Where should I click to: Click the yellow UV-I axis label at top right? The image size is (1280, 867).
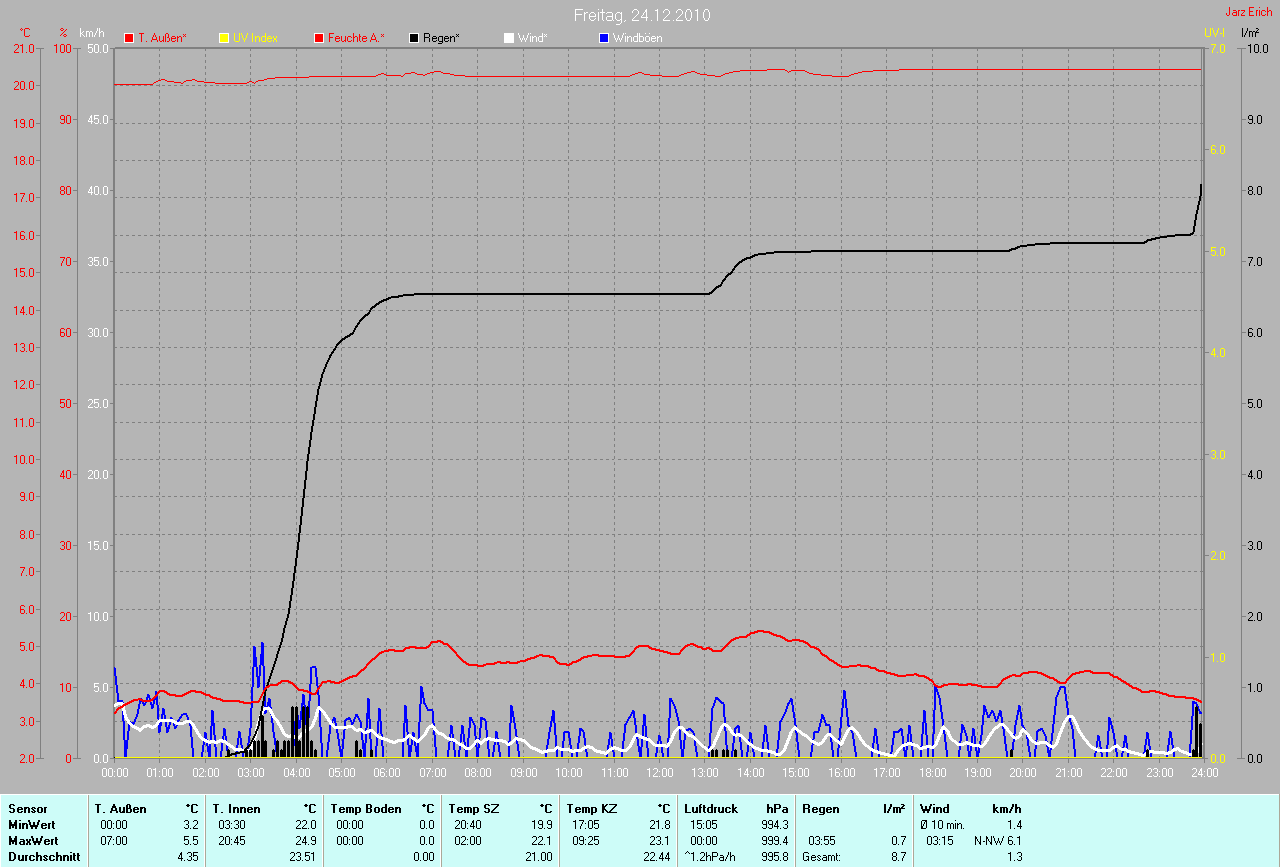pyautogui.click(x=1214, y=33)
